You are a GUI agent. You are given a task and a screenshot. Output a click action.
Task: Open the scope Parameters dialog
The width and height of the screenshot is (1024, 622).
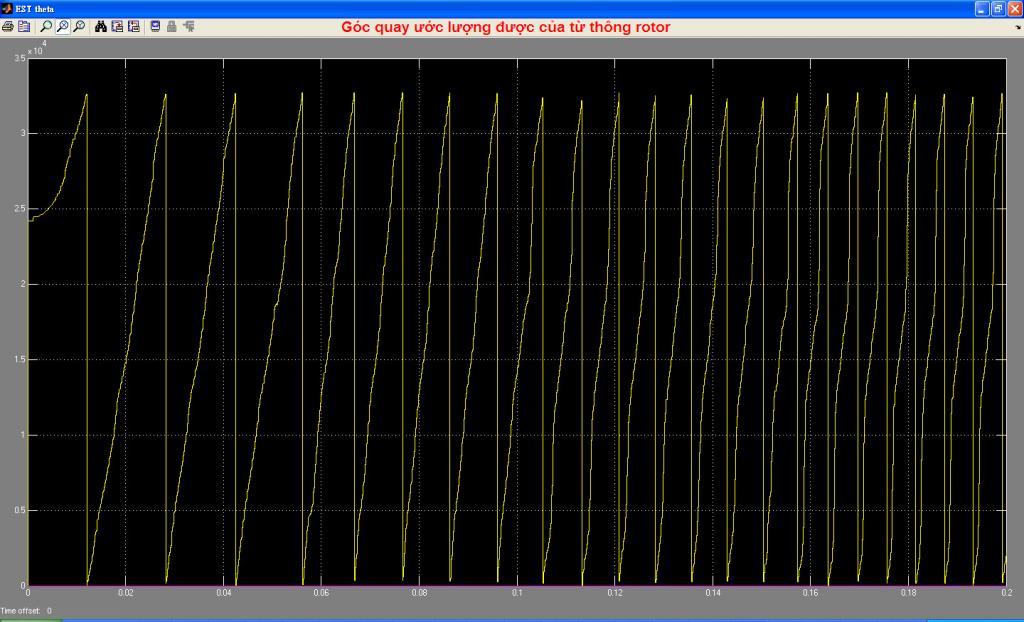click(x=24, y=27)
